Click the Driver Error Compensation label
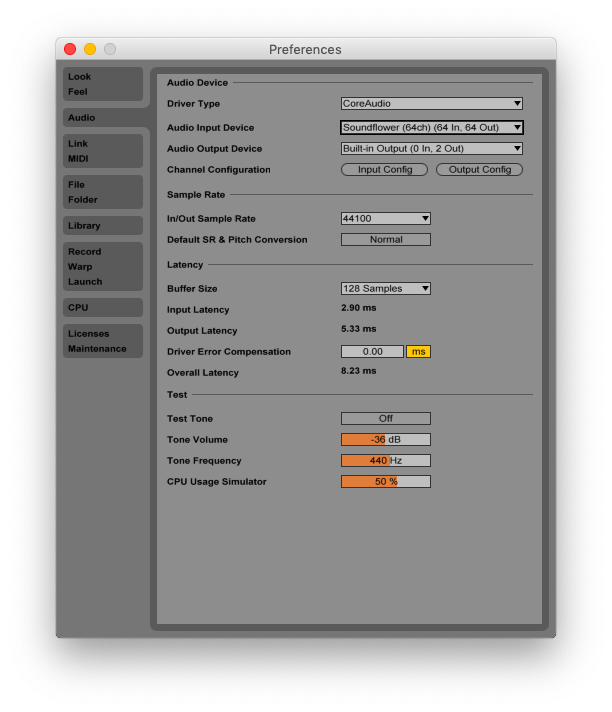This screenshot has height=712, width=612. coord(229,352)
